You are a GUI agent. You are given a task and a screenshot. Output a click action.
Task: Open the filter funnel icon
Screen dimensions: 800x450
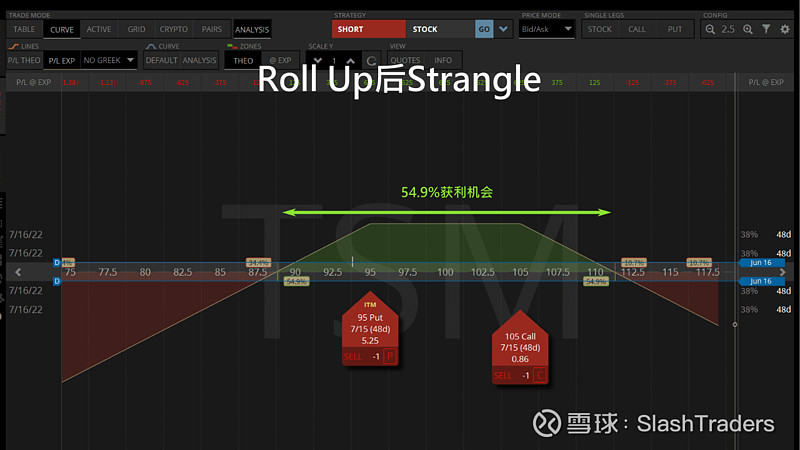[x=766, y=29]
